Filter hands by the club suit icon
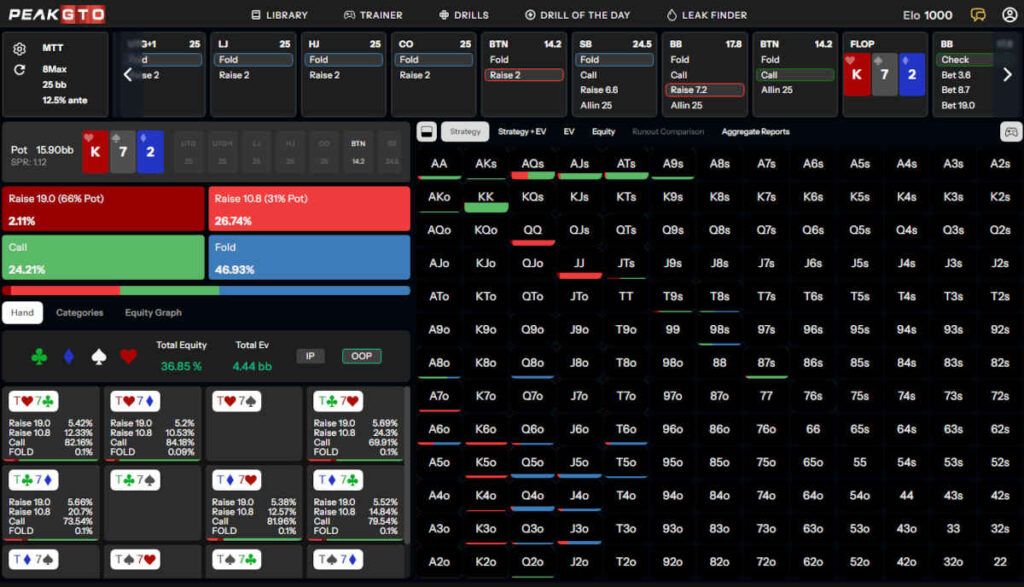The height and width of the screenshot is (587, 1024). point(39,355)
